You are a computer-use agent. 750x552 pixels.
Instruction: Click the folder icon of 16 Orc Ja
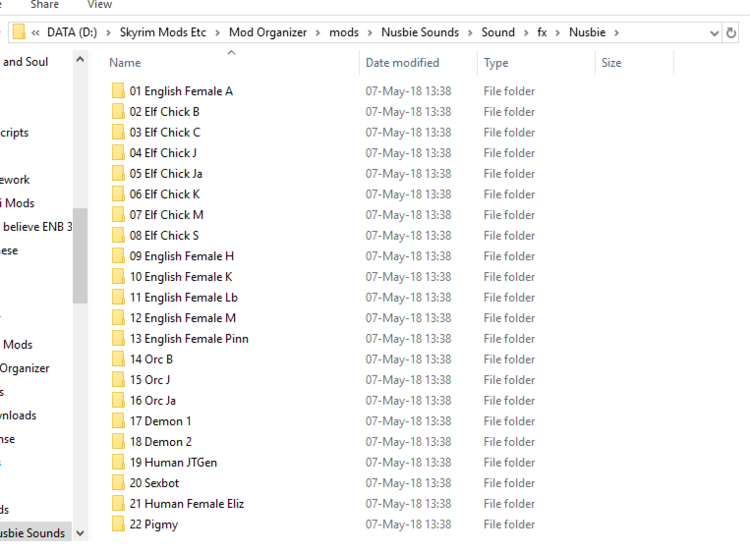(118, 400)
